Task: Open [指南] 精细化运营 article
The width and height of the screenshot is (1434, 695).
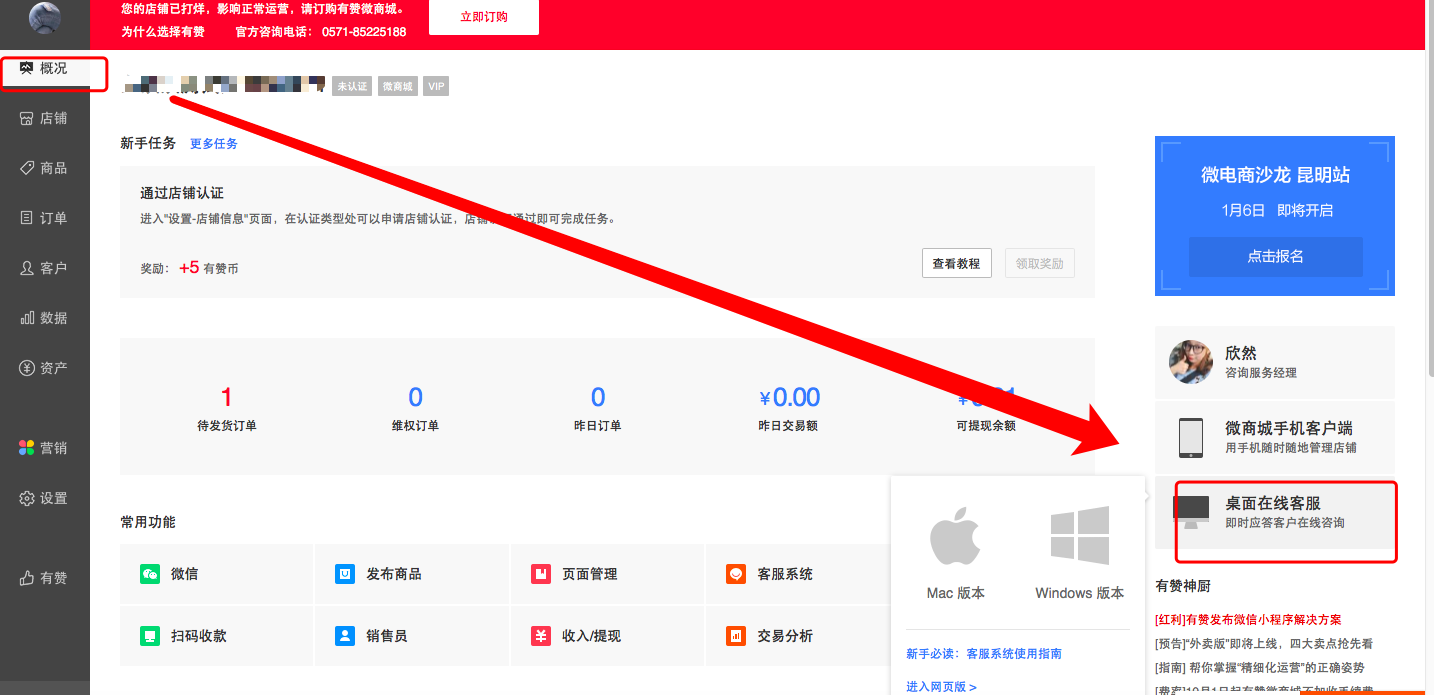Action: pyautogui.click(x=1260, y=667)
